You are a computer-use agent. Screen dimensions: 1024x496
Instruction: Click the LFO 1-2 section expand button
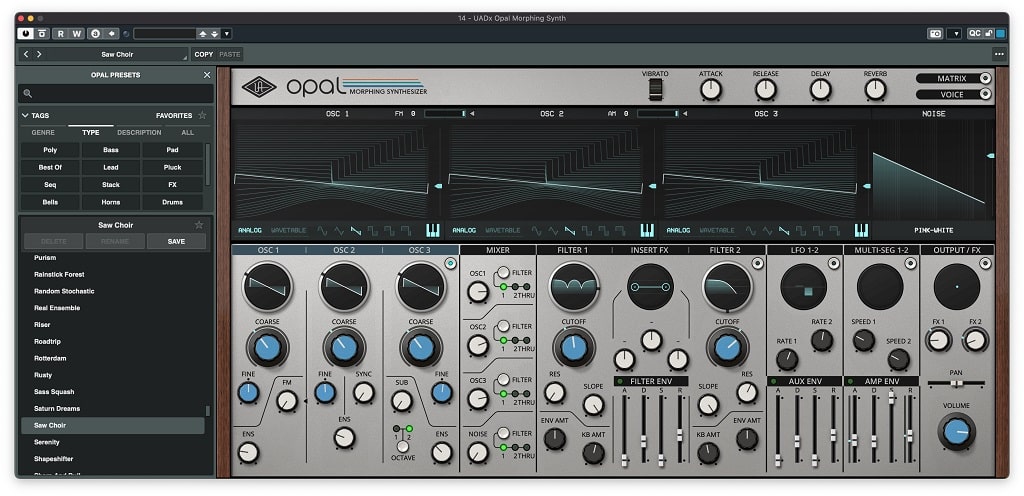coord(833,263)
